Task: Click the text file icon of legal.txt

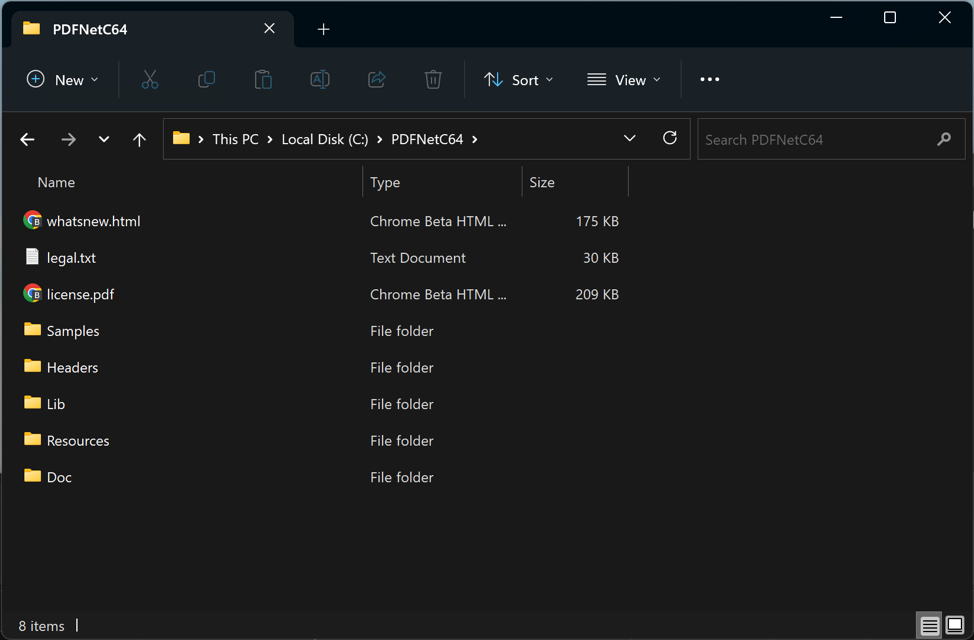Action: tap(32, 257)
